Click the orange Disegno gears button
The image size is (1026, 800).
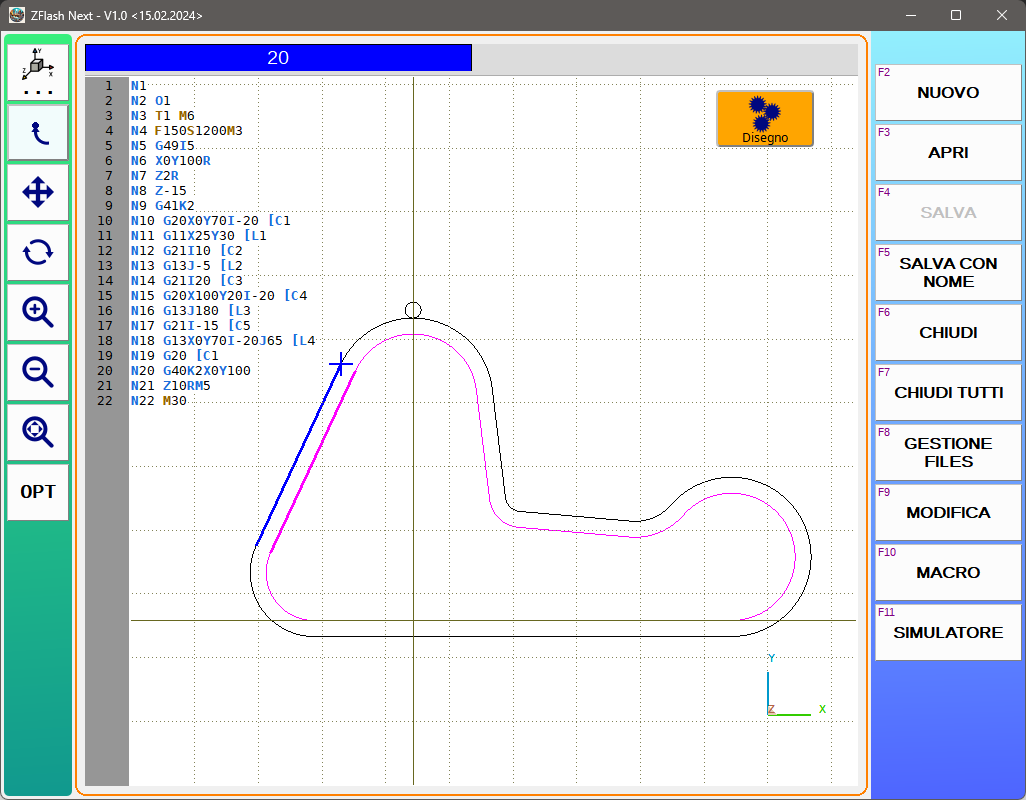tap(765, 119)
